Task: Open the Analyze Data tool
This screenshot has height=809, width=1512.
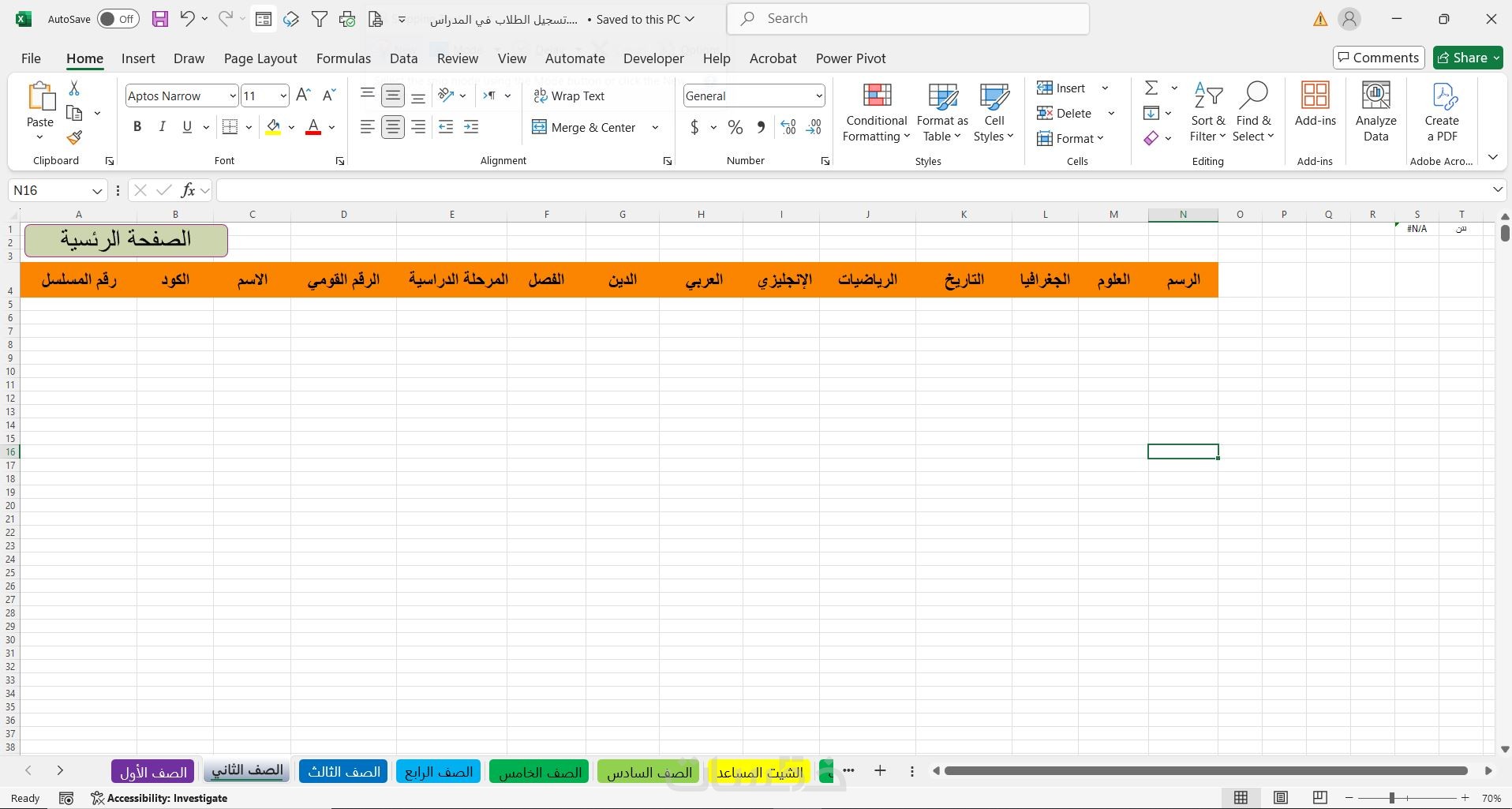Action: point(1375,112)
